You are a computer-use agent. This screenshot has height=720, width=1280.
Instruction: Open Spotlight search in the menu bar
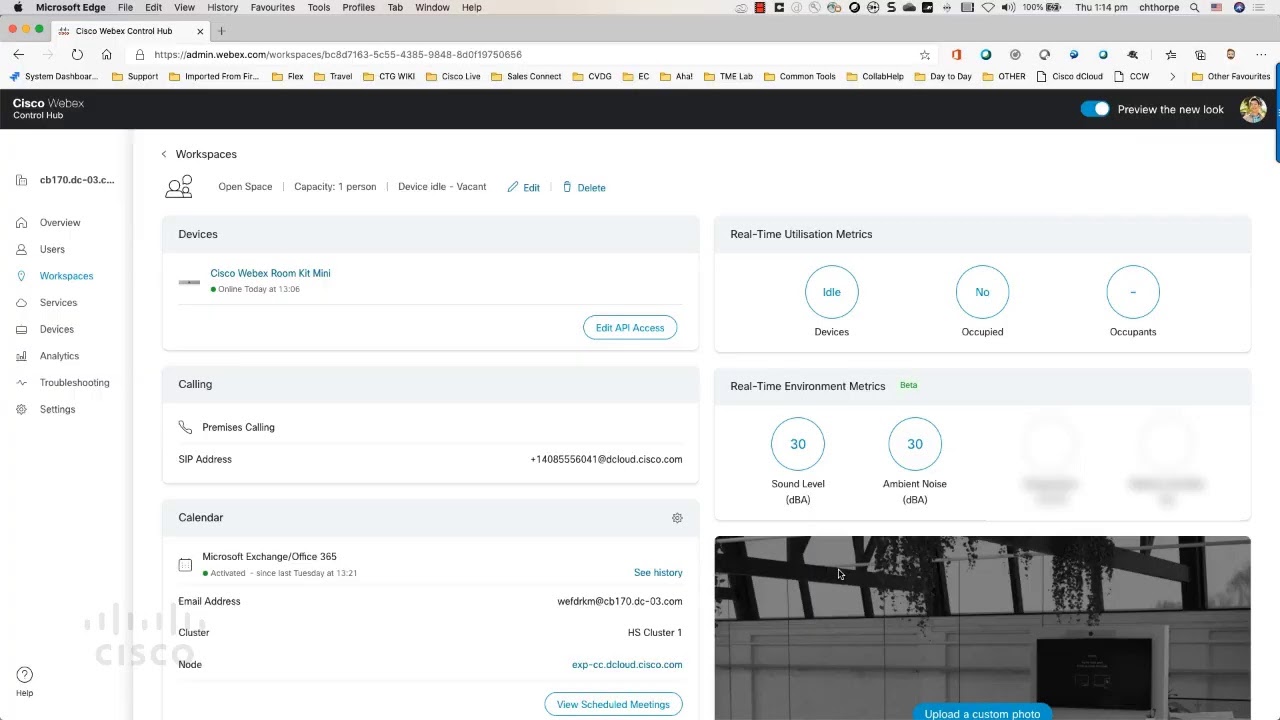[x=1194, y=7]
